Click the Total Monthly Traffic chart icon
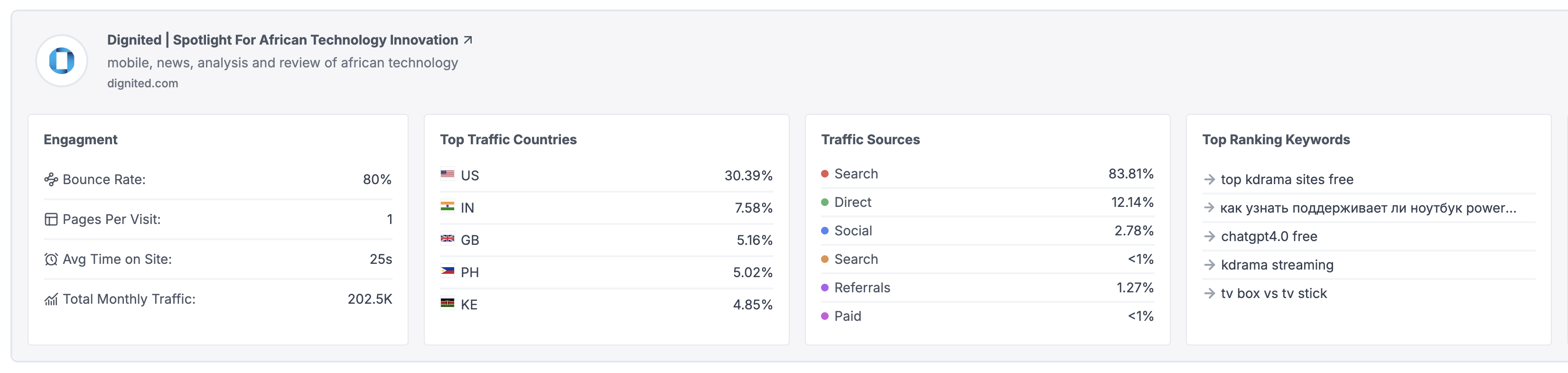Screen dimensions: 1568x373 (51, 299)
